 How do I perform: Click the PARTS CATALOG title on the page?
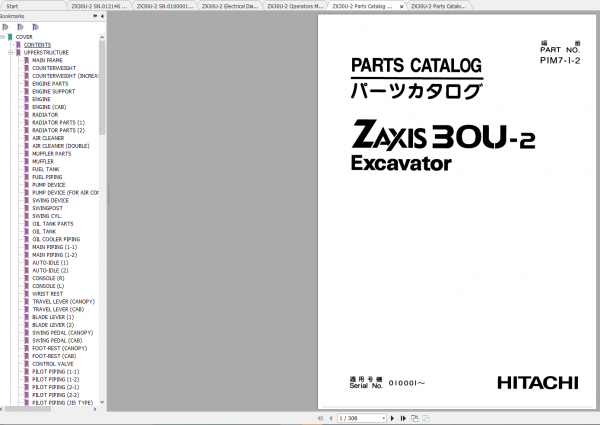point(416,65)
